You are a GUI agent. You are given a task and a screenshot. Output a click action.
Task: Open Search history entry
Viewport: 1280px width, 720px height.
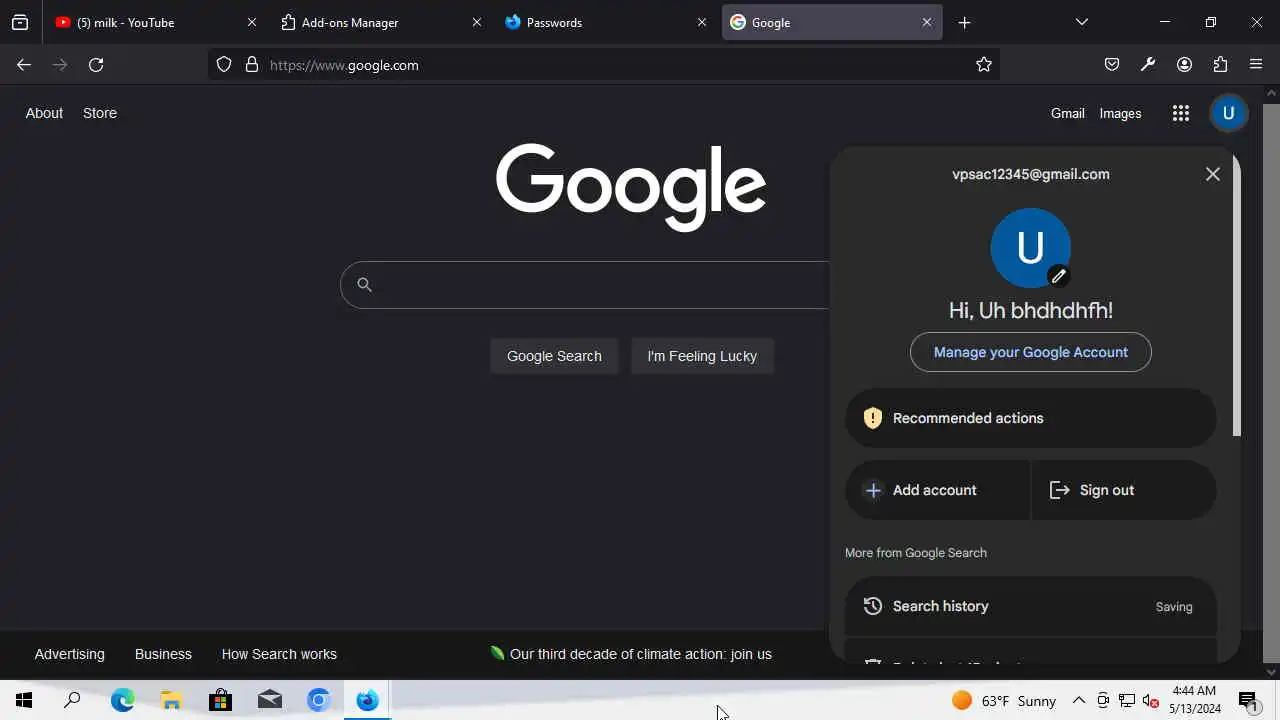point(1031,606)
